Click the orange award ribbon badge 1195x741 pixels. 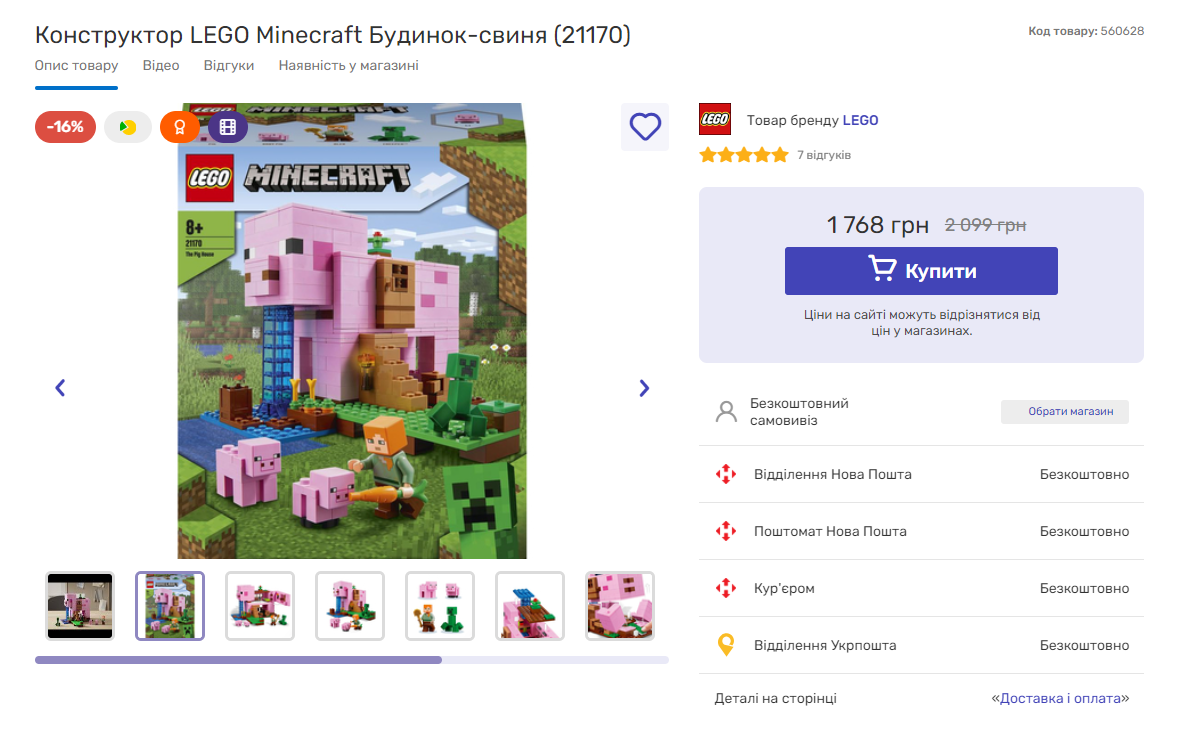[180, 127]
